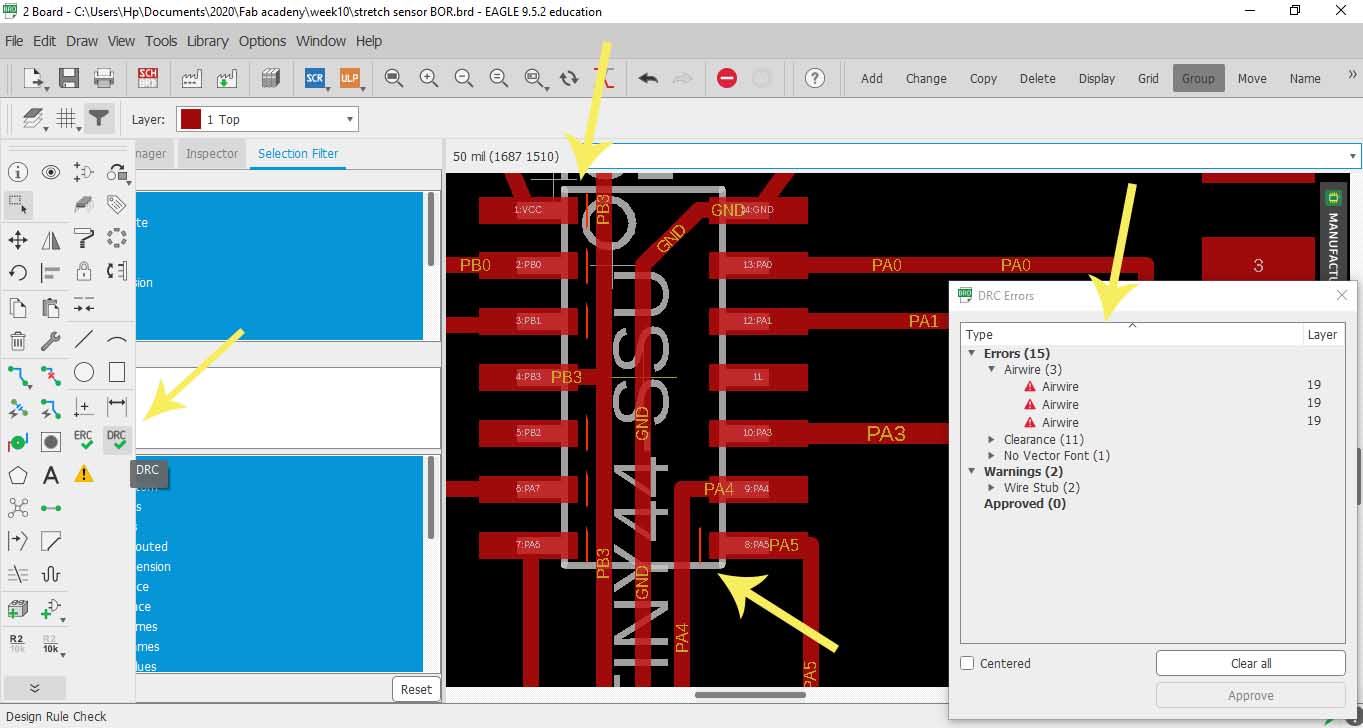
Task: Select the Polygon tool
Action: coord(18,474)
